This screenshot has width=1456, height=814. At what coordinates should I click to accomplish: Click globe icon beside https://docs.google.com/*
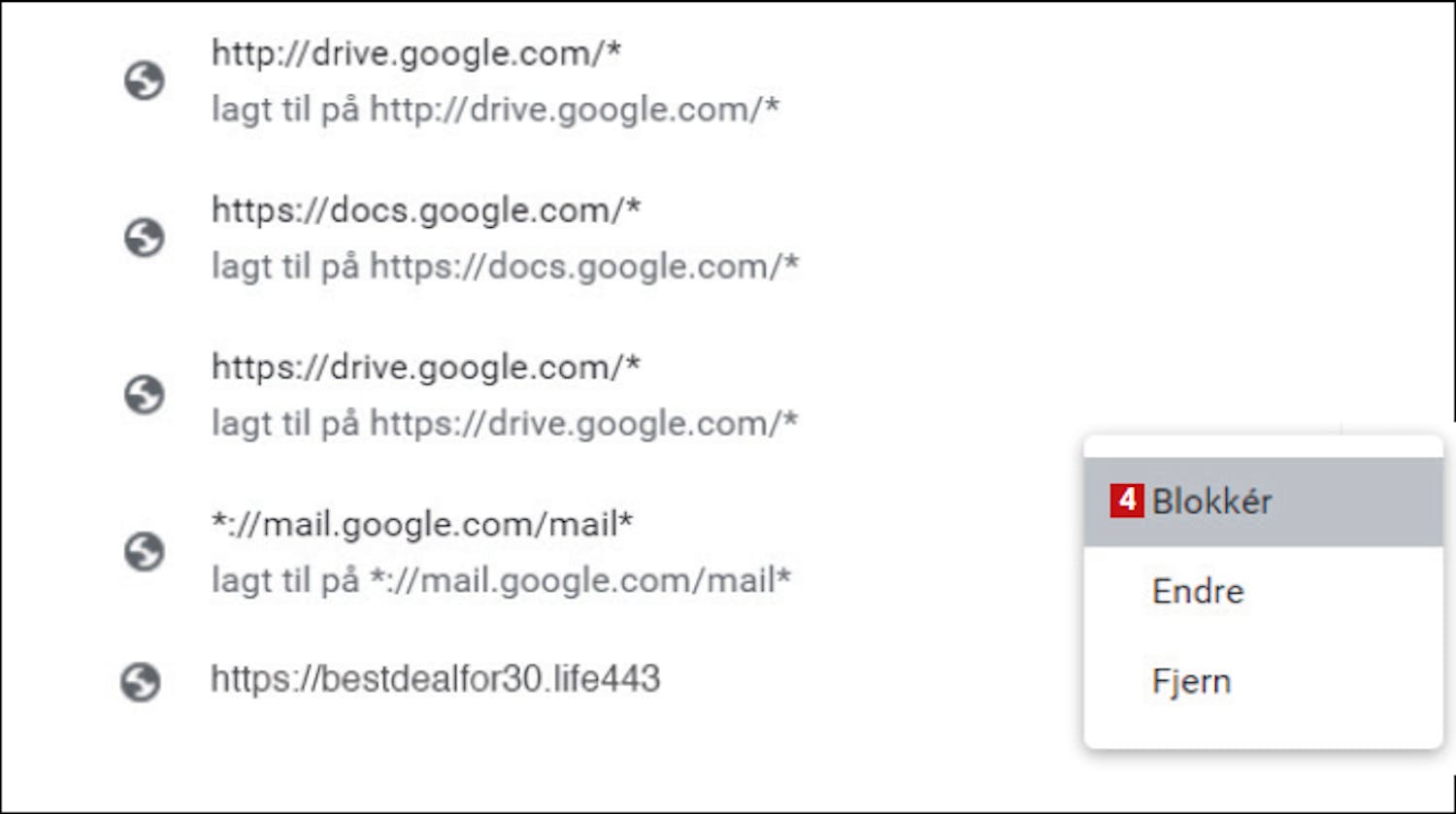(x=144, y=238)
